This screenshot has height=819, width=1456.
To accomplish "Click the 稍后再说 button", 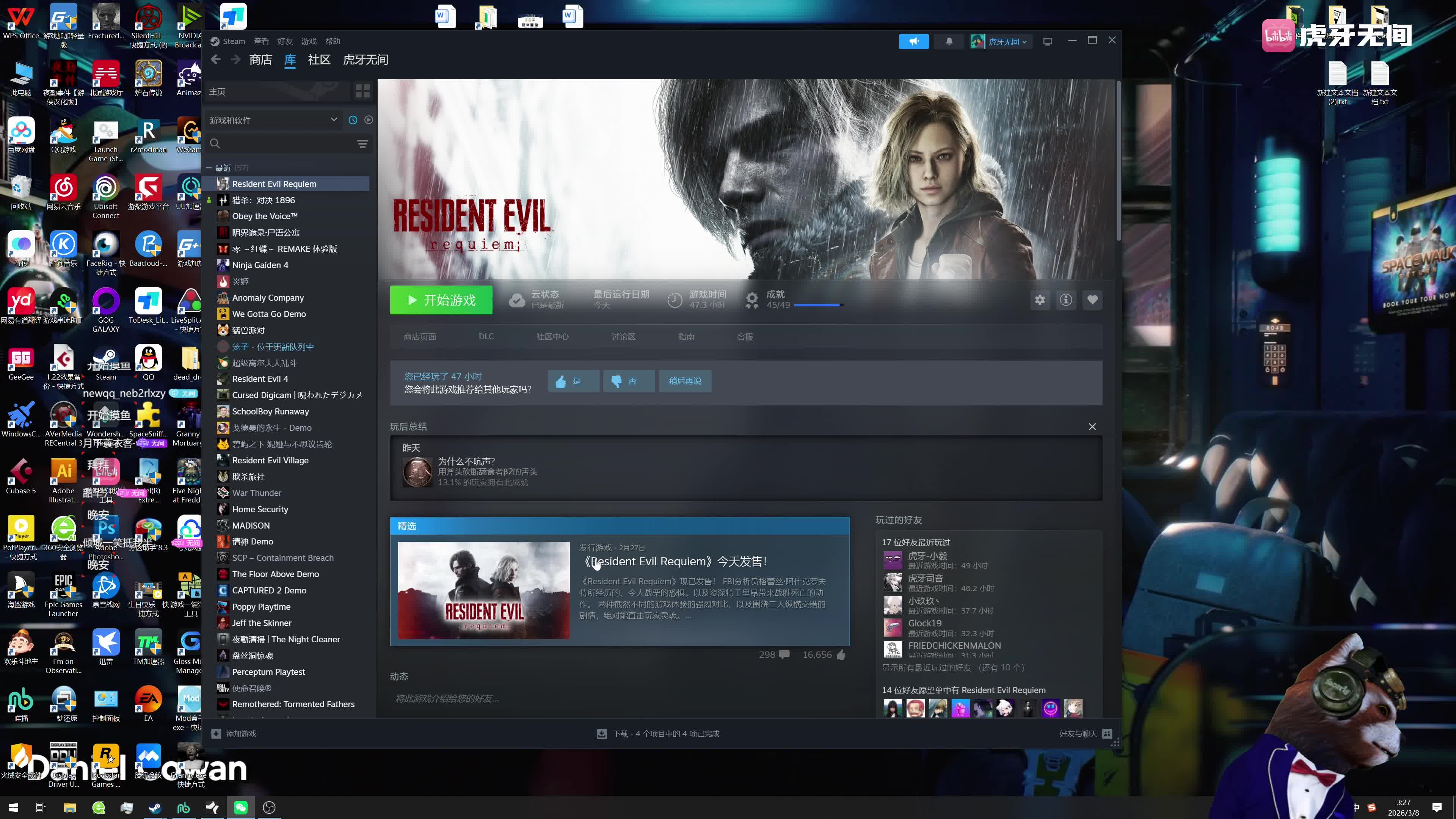I will 684,381.
